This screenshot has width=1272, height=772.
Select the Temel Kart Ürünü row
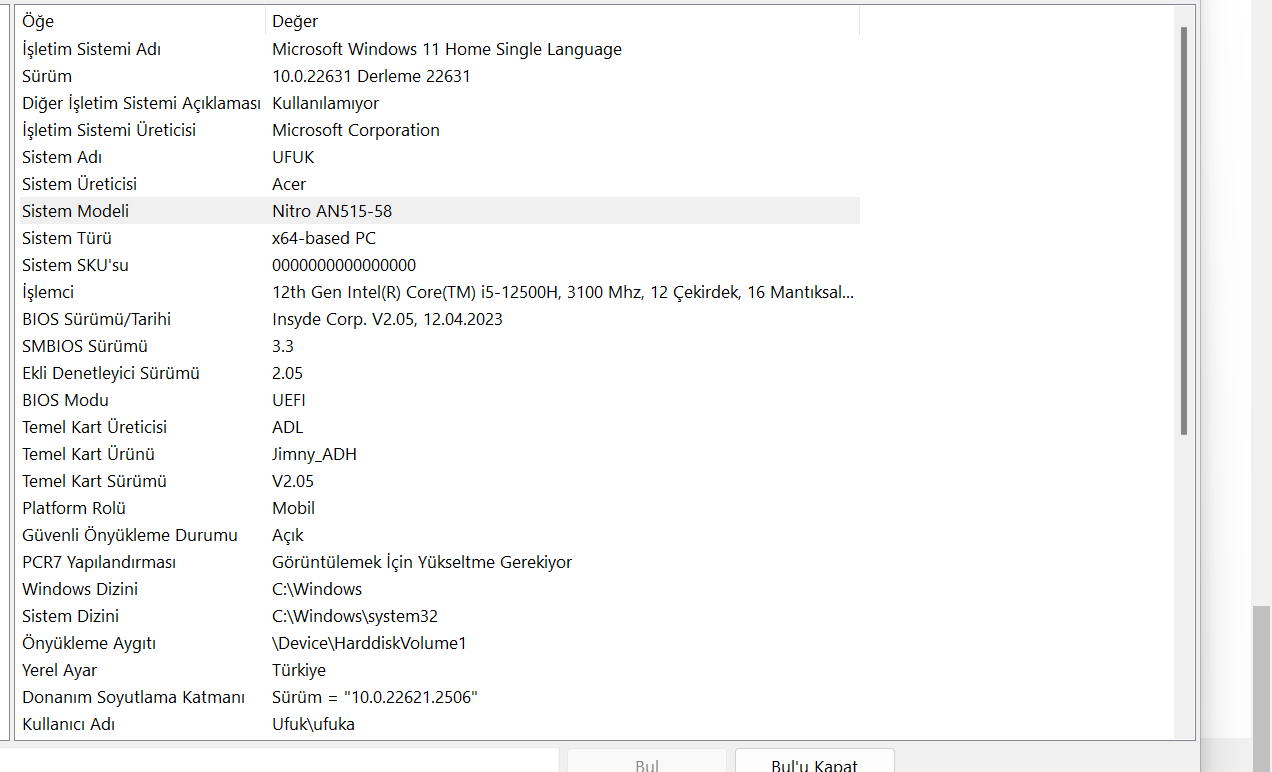tap(438, 454)
